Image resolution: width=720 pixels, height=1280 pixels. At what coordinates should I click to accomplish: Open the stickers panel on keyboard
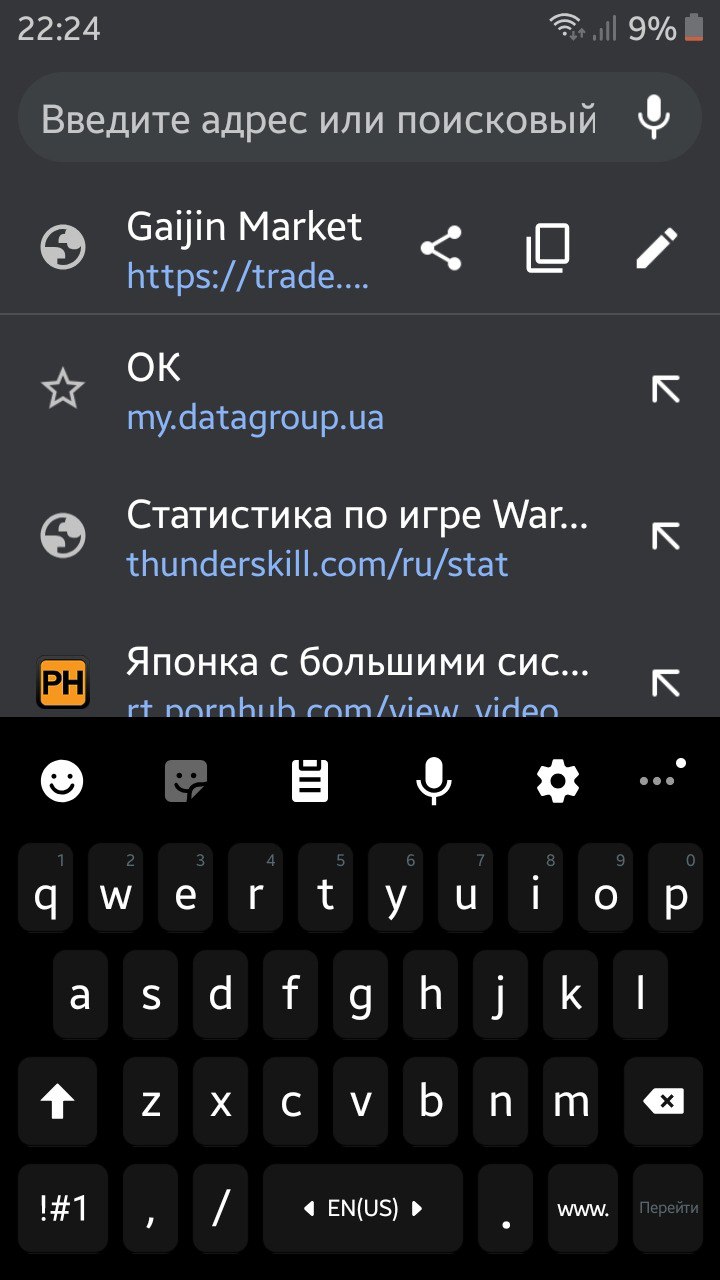click(x=186, y=780)
